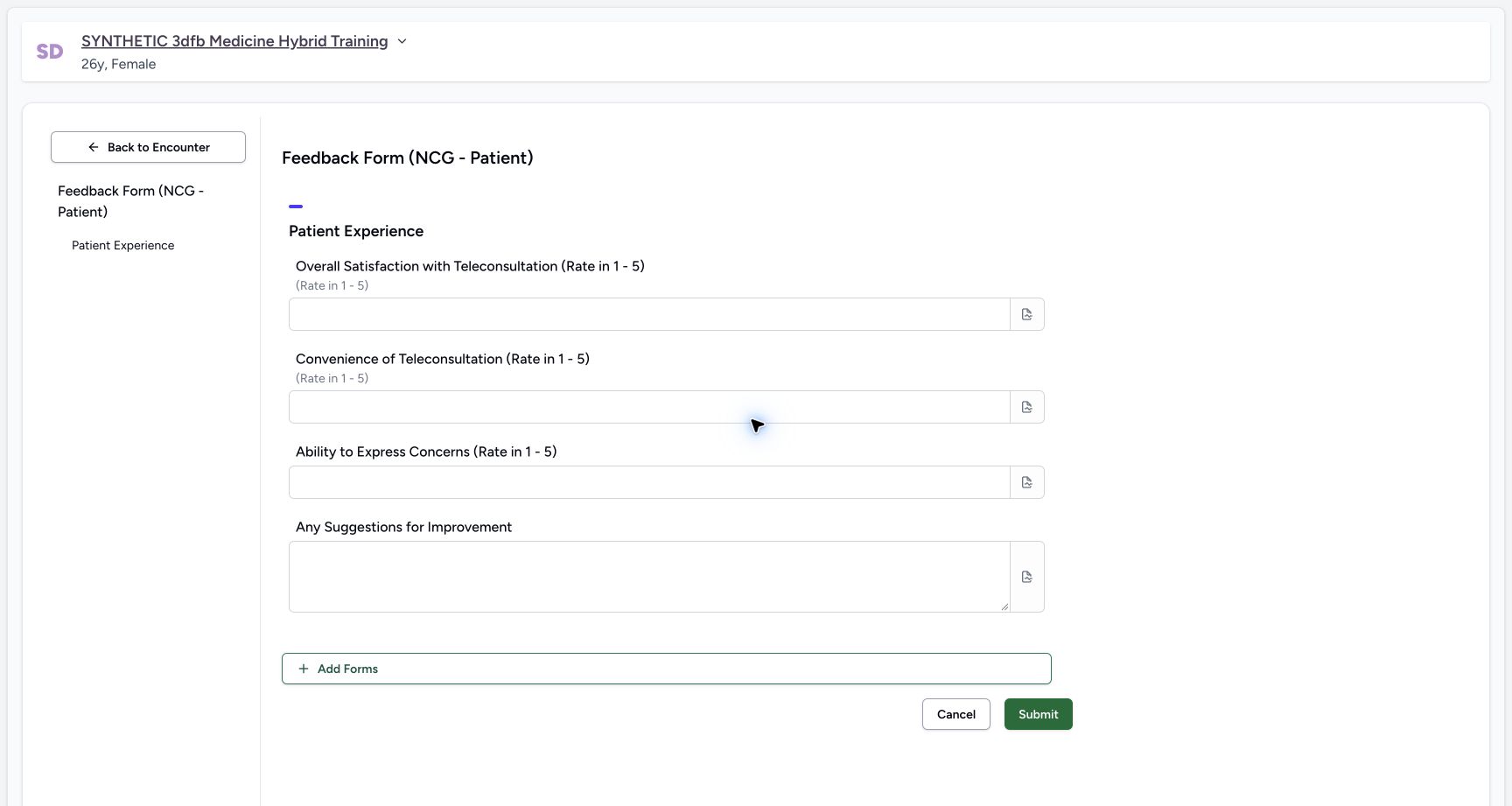Image resolution: width=1512 pixels, height=806 pixels.
Task: Click the Add Forms button
Action: (667, 669)
